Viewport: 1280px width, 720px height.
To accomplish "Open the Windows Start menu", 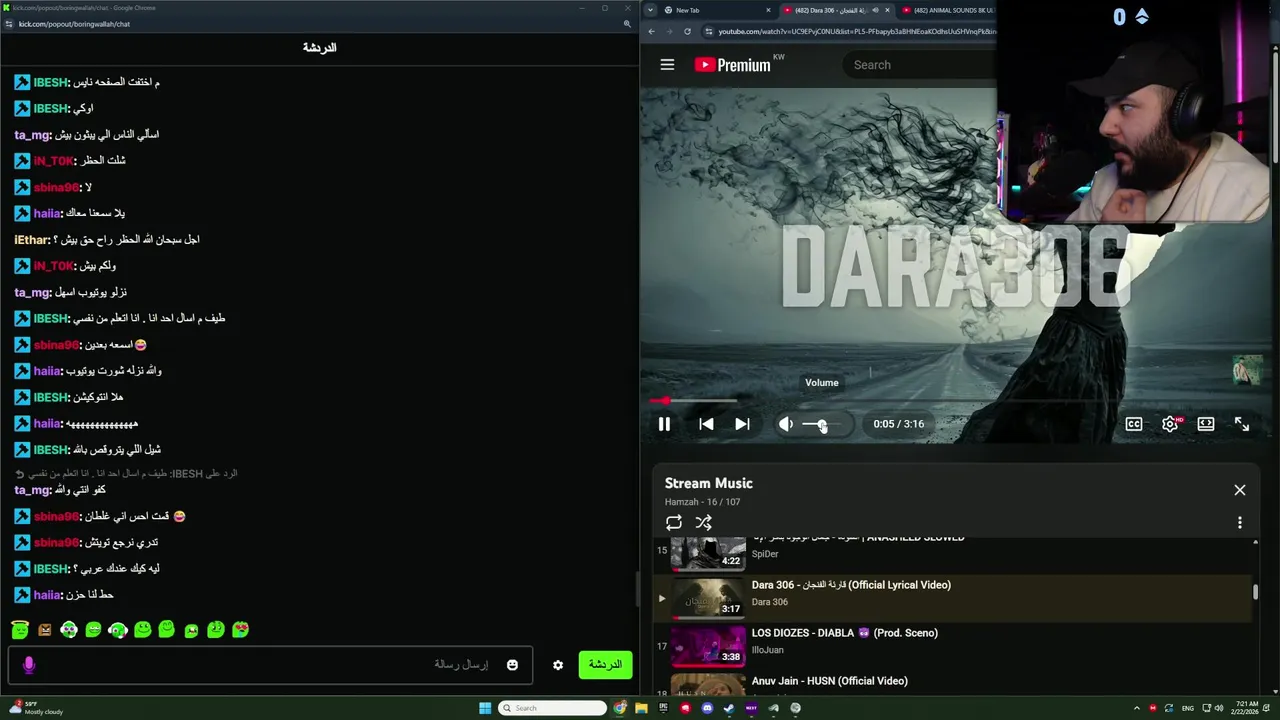I will (x=485, y=708).
